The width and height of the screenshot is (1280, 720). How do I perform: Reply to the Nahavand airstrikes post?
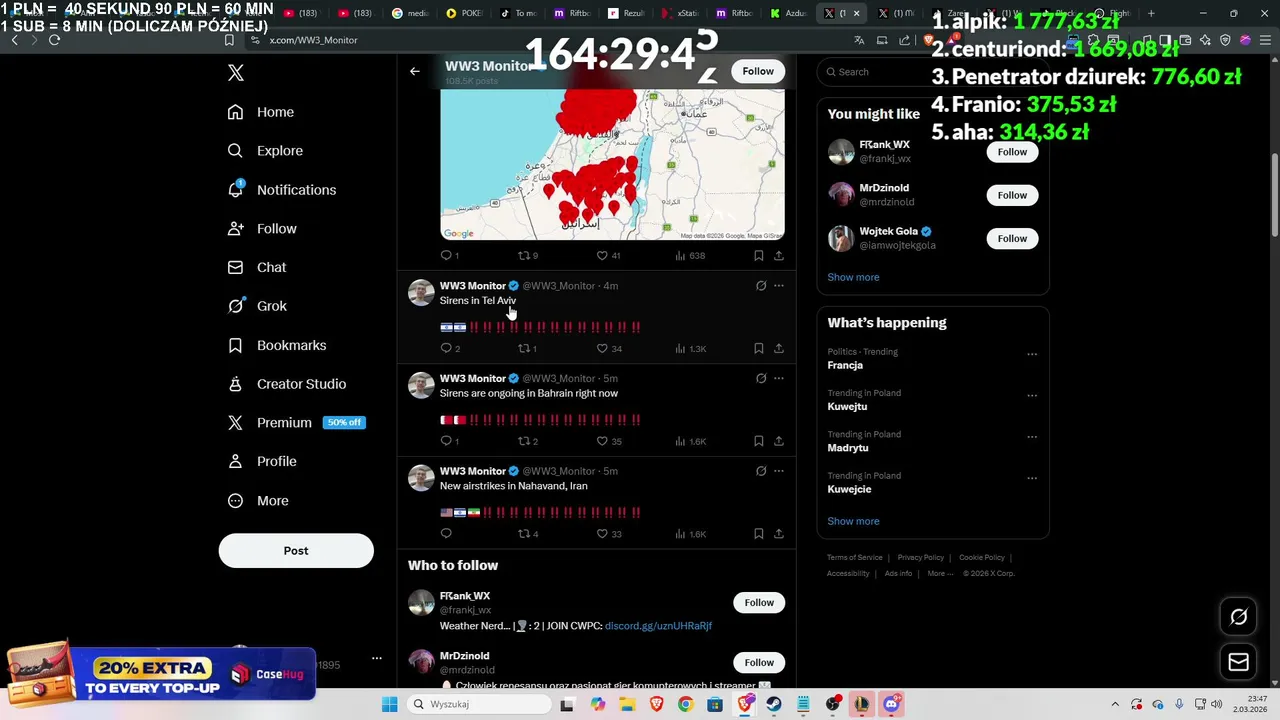pyautogui.click(x=446, y=534)
